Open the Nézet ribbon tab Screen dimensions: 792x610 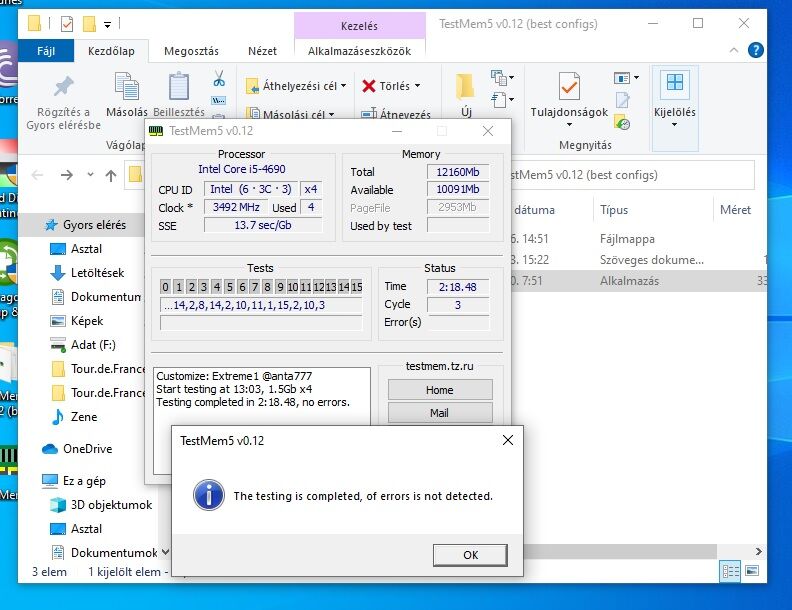point(262,51)
